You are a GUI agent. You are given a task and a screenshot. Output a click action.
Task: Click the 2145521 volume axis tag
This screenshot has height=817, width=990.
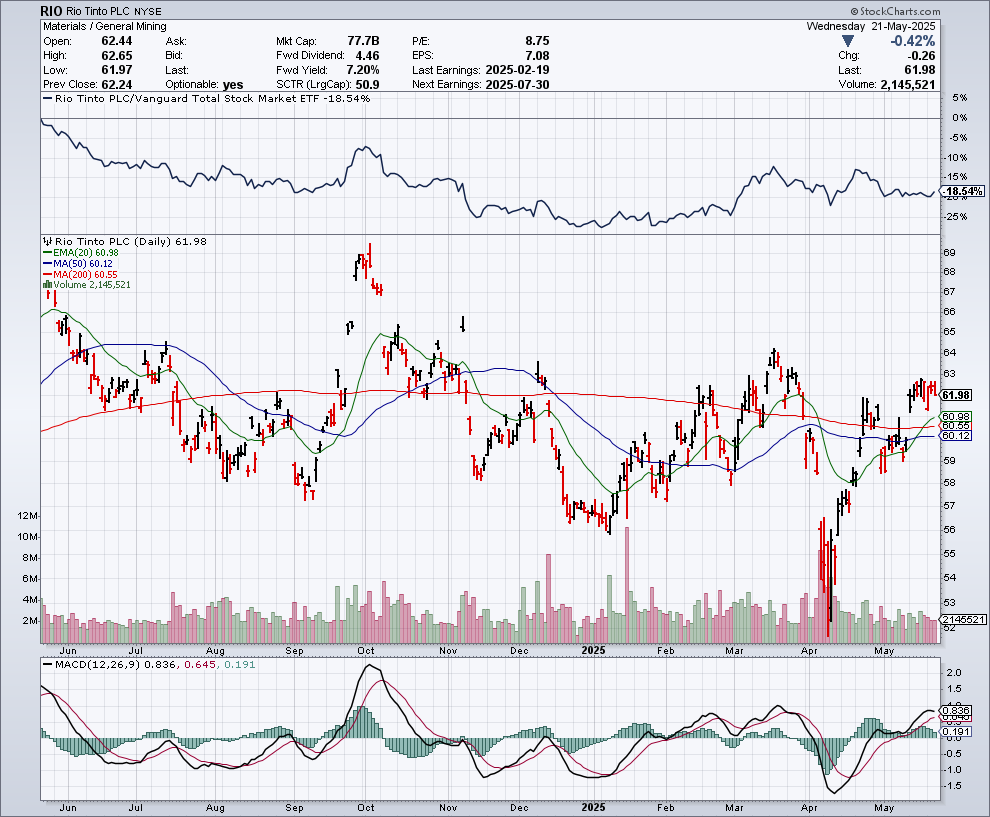[x=963, y=619]
